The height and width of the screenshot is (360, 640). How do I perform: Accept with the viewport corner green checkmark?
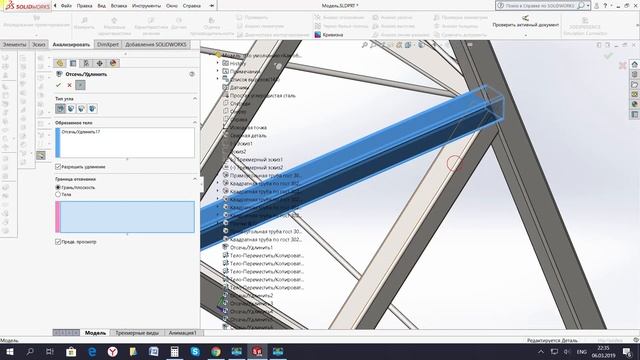[608, 56]
